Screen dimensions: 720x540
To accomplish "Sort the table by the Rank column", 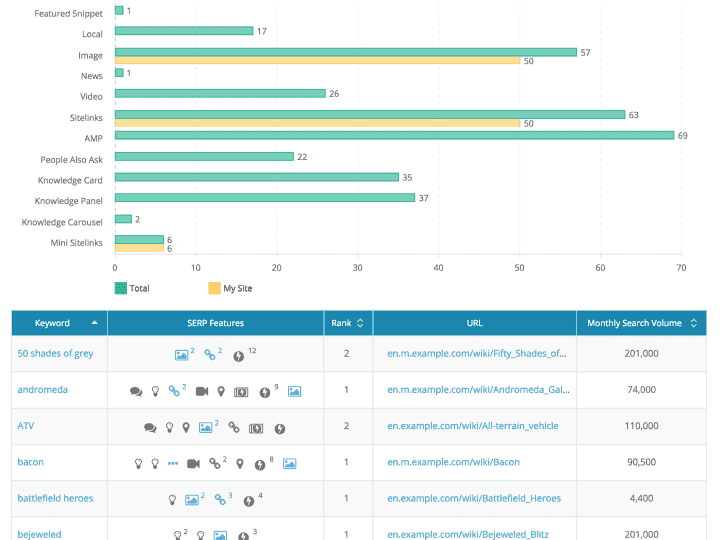I will (x=347, y=323).
